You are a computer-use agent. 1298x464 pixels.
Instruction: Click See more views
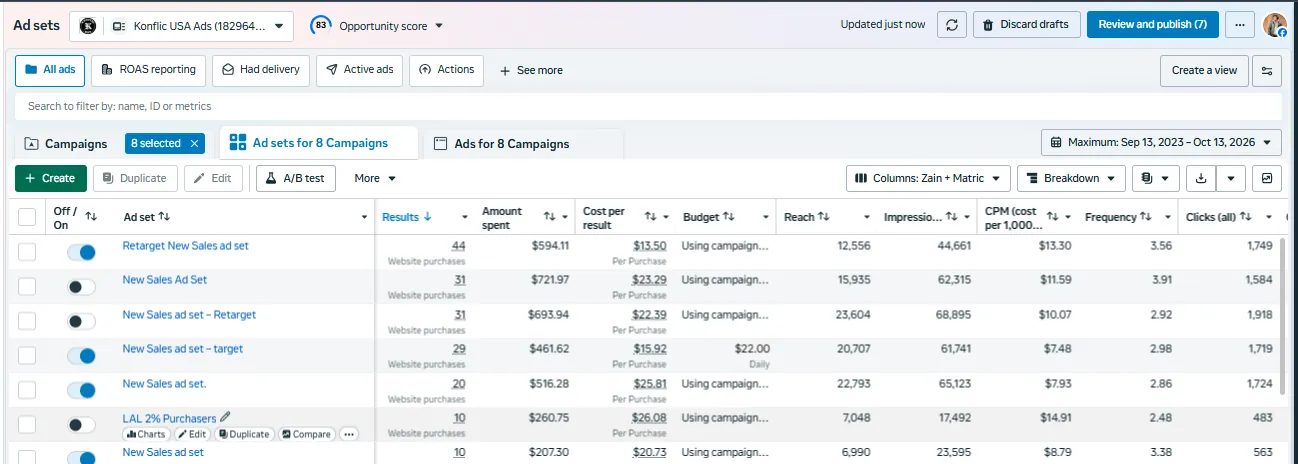(531, 70)
